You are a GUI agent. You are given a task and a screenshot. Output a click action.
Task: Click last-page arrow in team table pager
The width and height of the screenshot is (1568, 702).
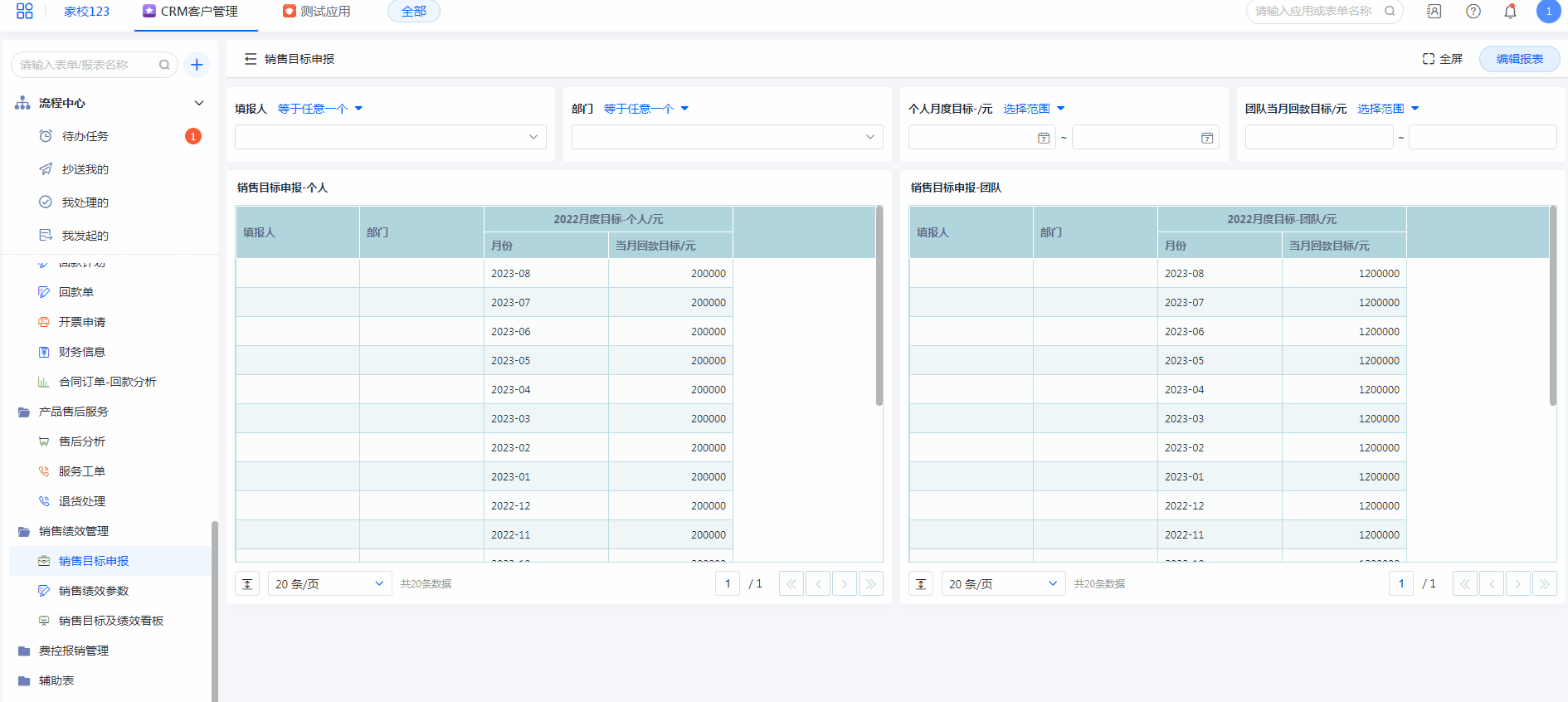pos(1544,584)
